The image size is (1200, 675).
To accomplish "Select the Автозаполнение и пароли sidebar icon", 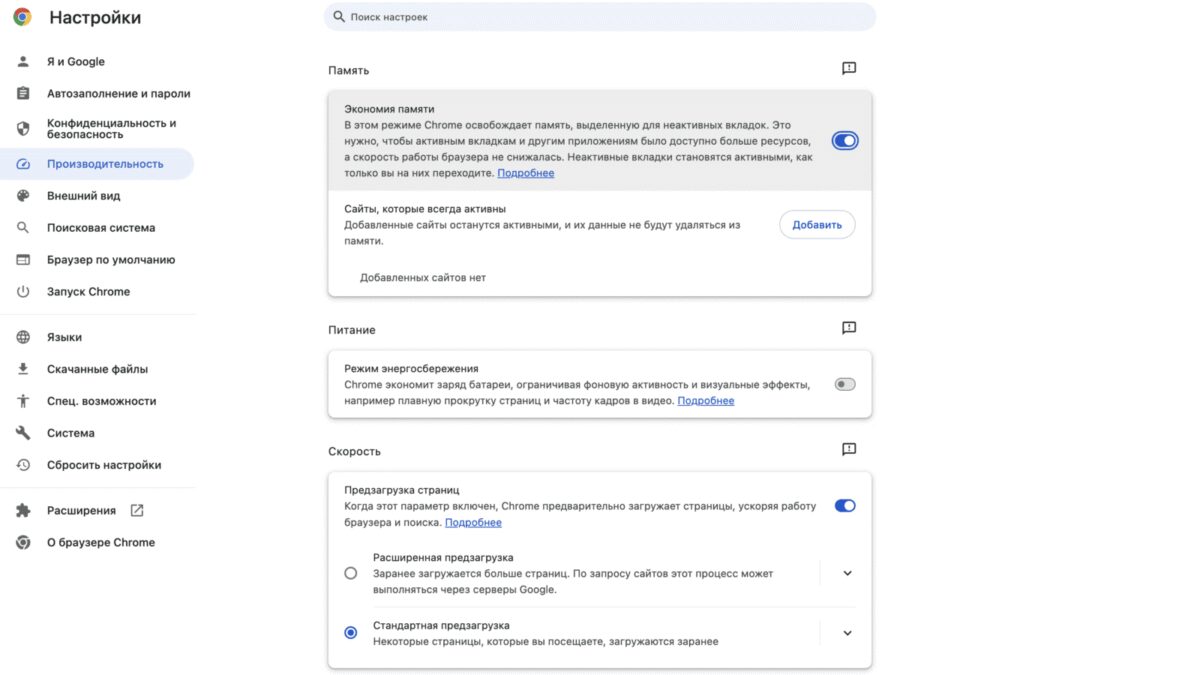I will pyautogui.click(x=22, y=93).
